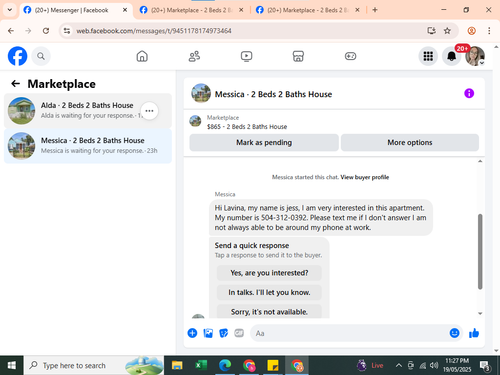This screenshot has height=375, width=500.
Task: Open Excel from taskbar
Action: [x=201, y=365]
